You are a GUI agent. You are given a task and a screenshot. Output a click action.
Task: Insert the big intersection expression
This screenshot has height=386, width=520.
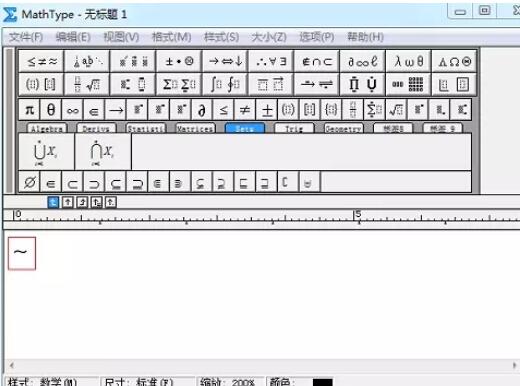point(103,152)
